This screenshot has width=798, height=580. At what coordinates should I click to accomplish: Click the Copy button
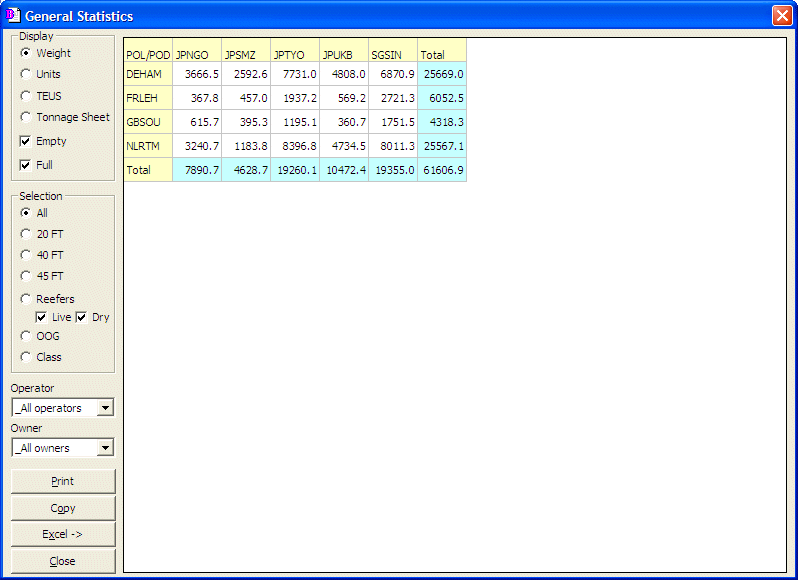pyautogui.click(x=63, y=508)
